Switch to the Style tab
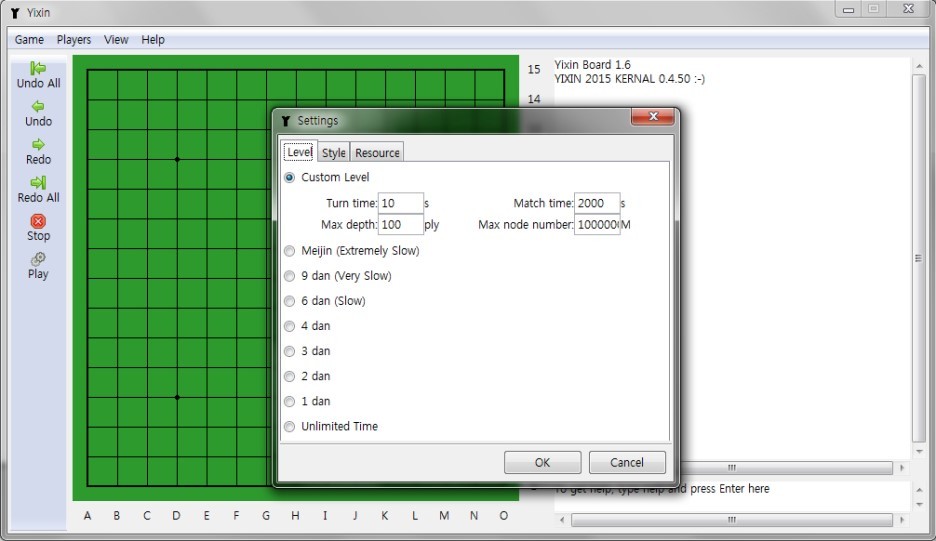The height and width of the screenshot is (541, 936). 334,153
